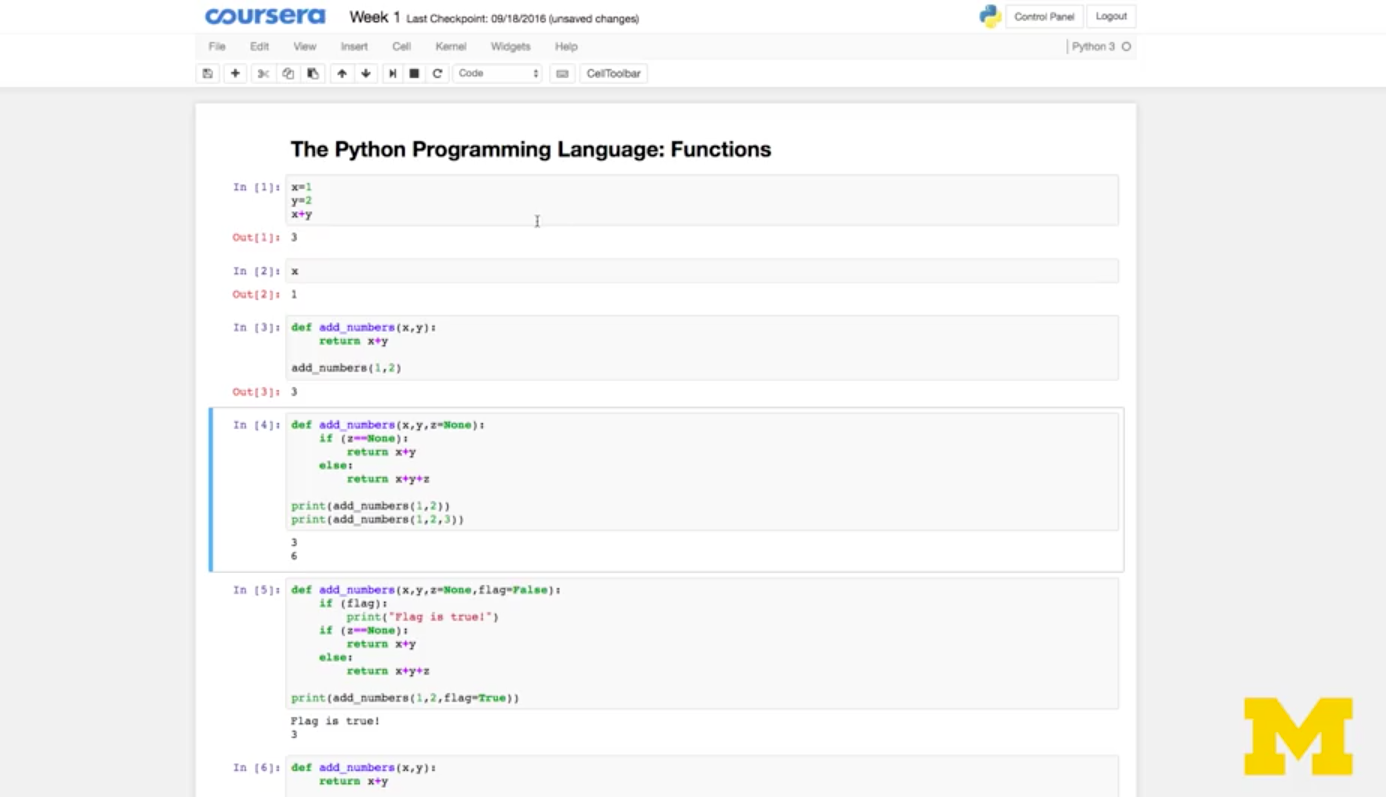The image size is (1386, 797).
Task: Click the notebook title Week 1
Action: click(x=375, y=17)
